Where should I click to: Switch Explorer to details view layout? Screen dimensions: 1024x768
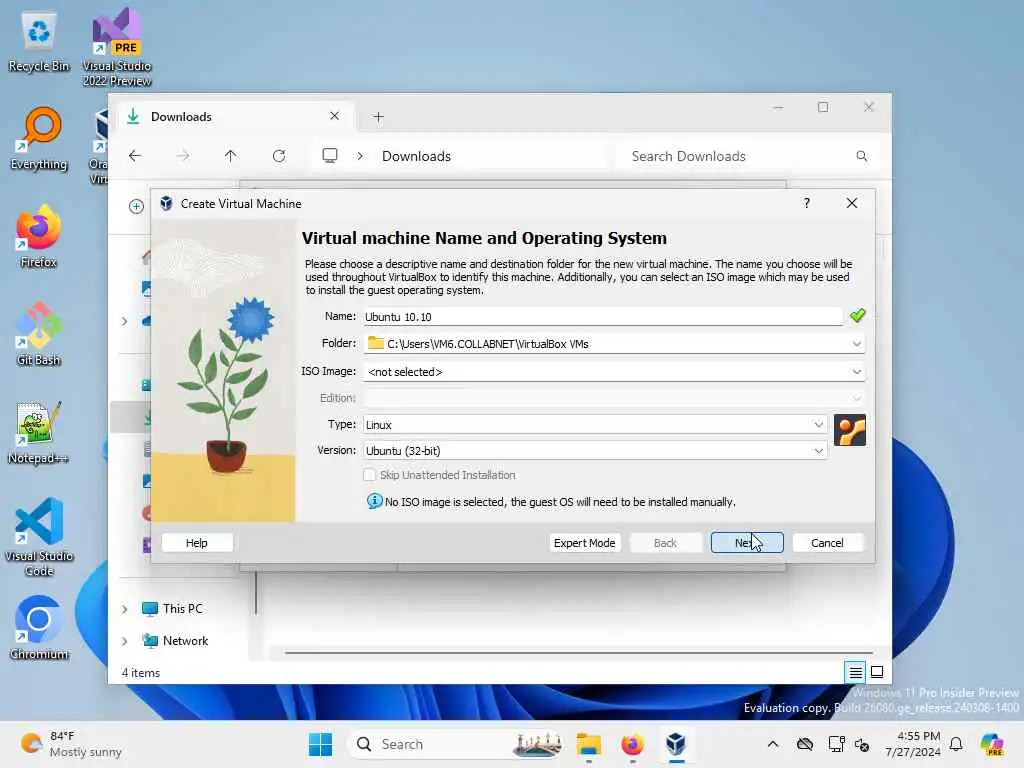pyautogui.click(x=856, y=671)
